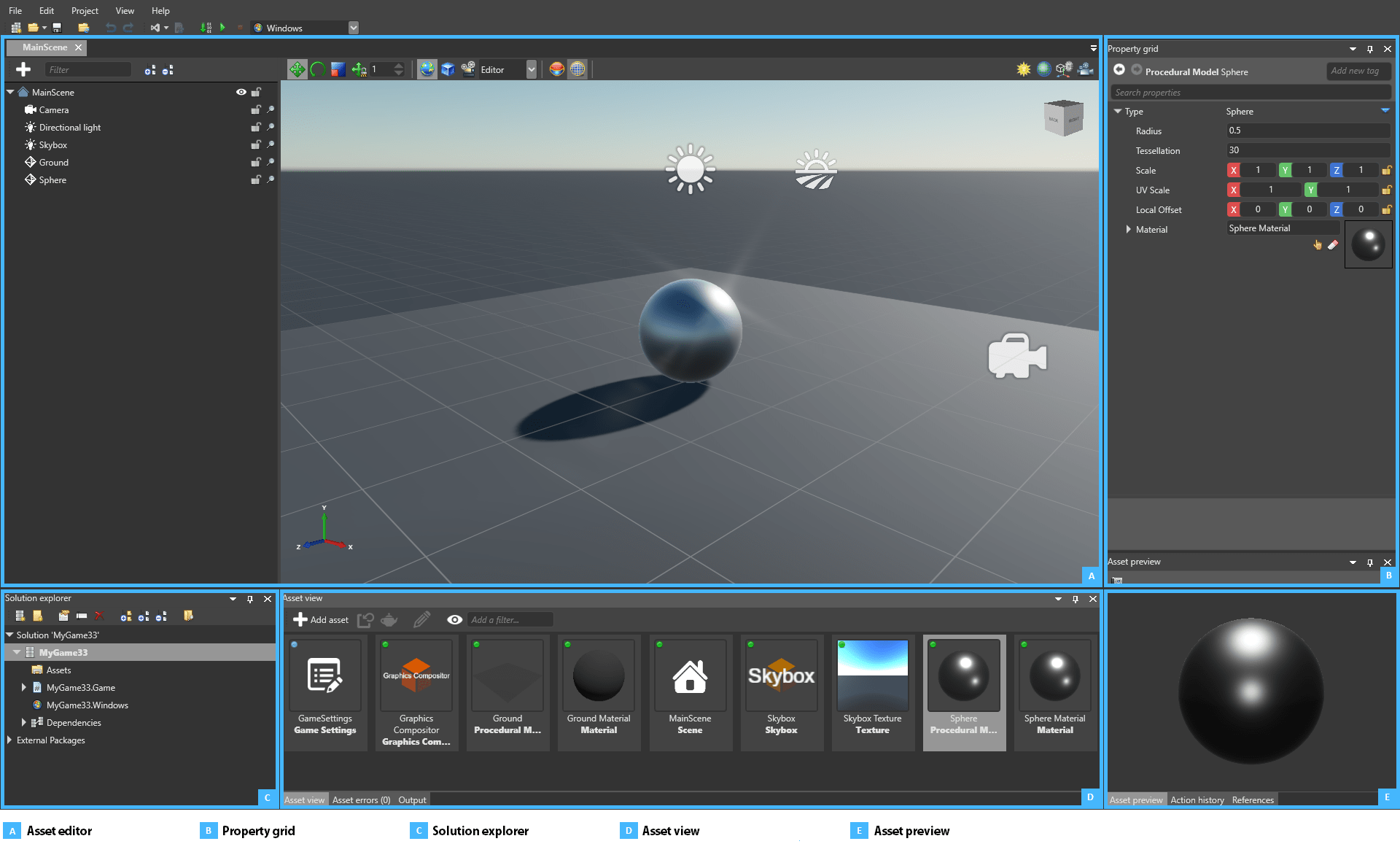Select the scale gizmo tool
Viewport: 1400px width, 852px height.
tap(338, 69)
